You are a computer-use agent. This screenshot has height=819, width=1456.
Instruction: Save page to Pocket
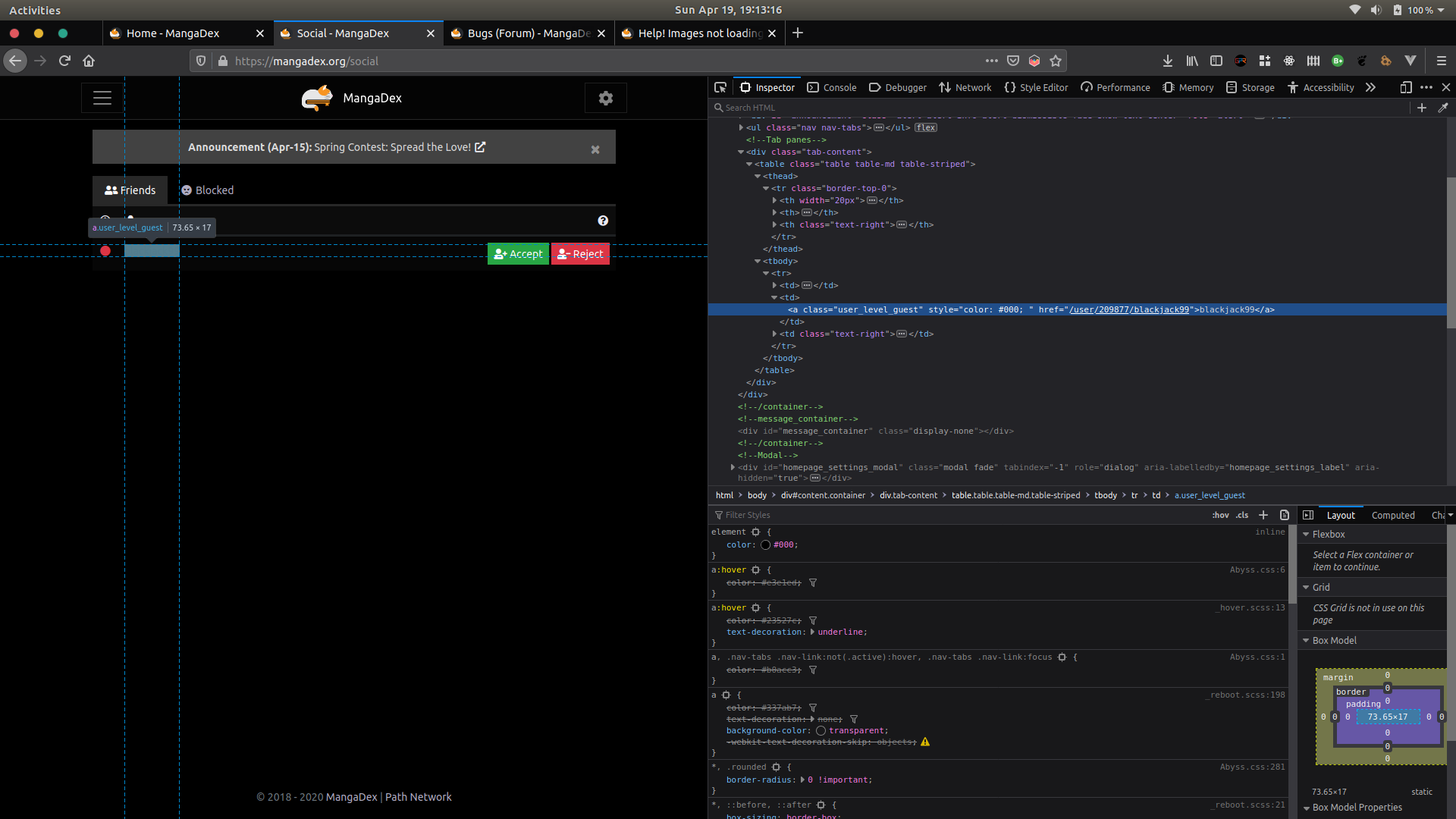click(1013, 61)
